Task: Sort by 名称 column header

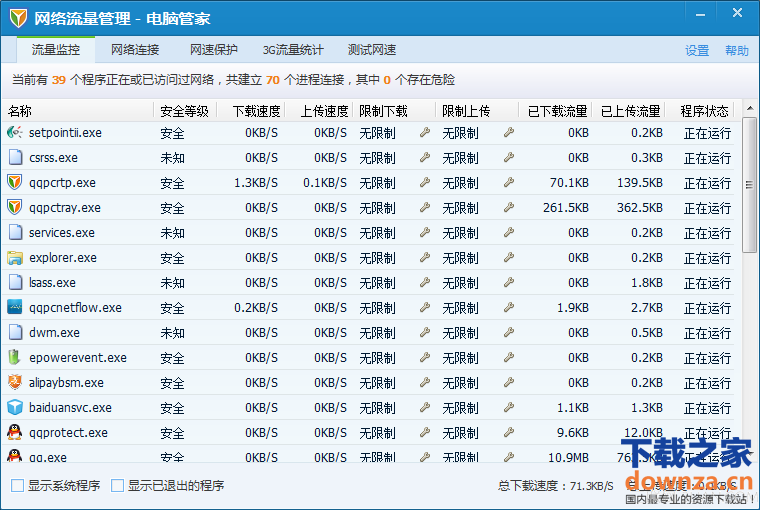Action: tap(78, 112)
